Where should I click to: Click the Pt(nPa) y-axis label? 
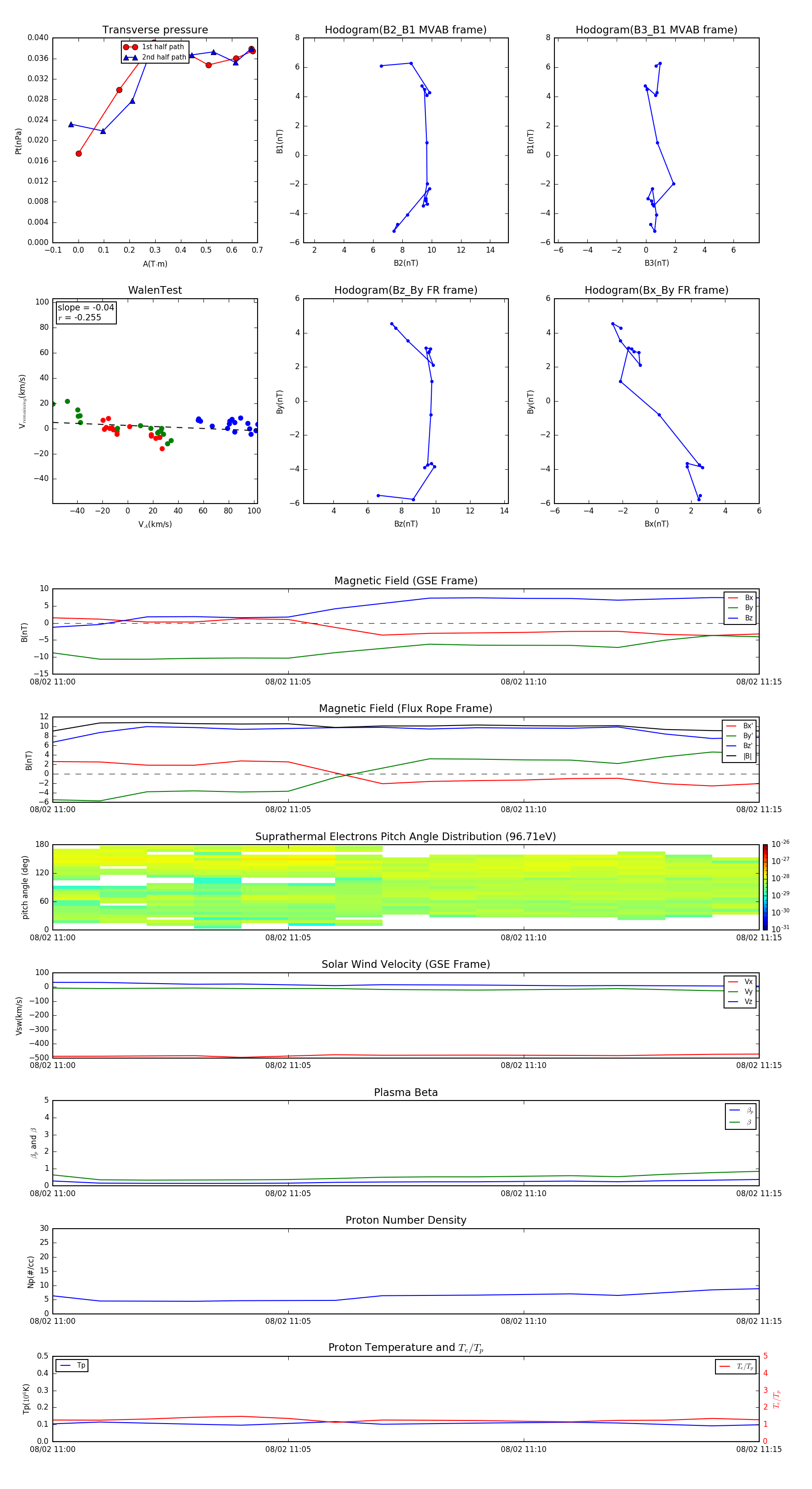[18, 140]
